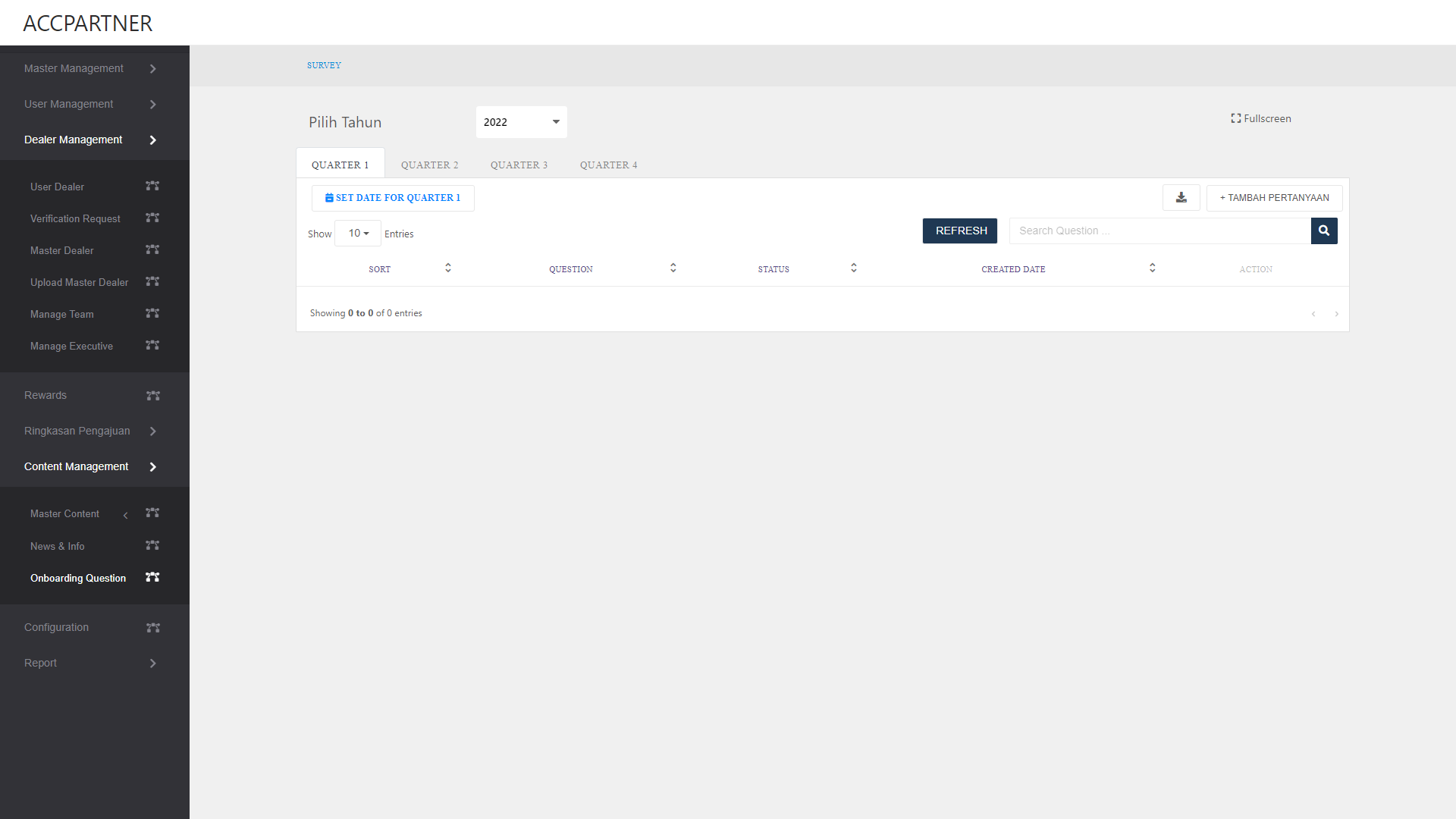The height and width of the screenshot is (819, 1456).
Task: Click the icon next to Rewards
Action: coord(153,396)
